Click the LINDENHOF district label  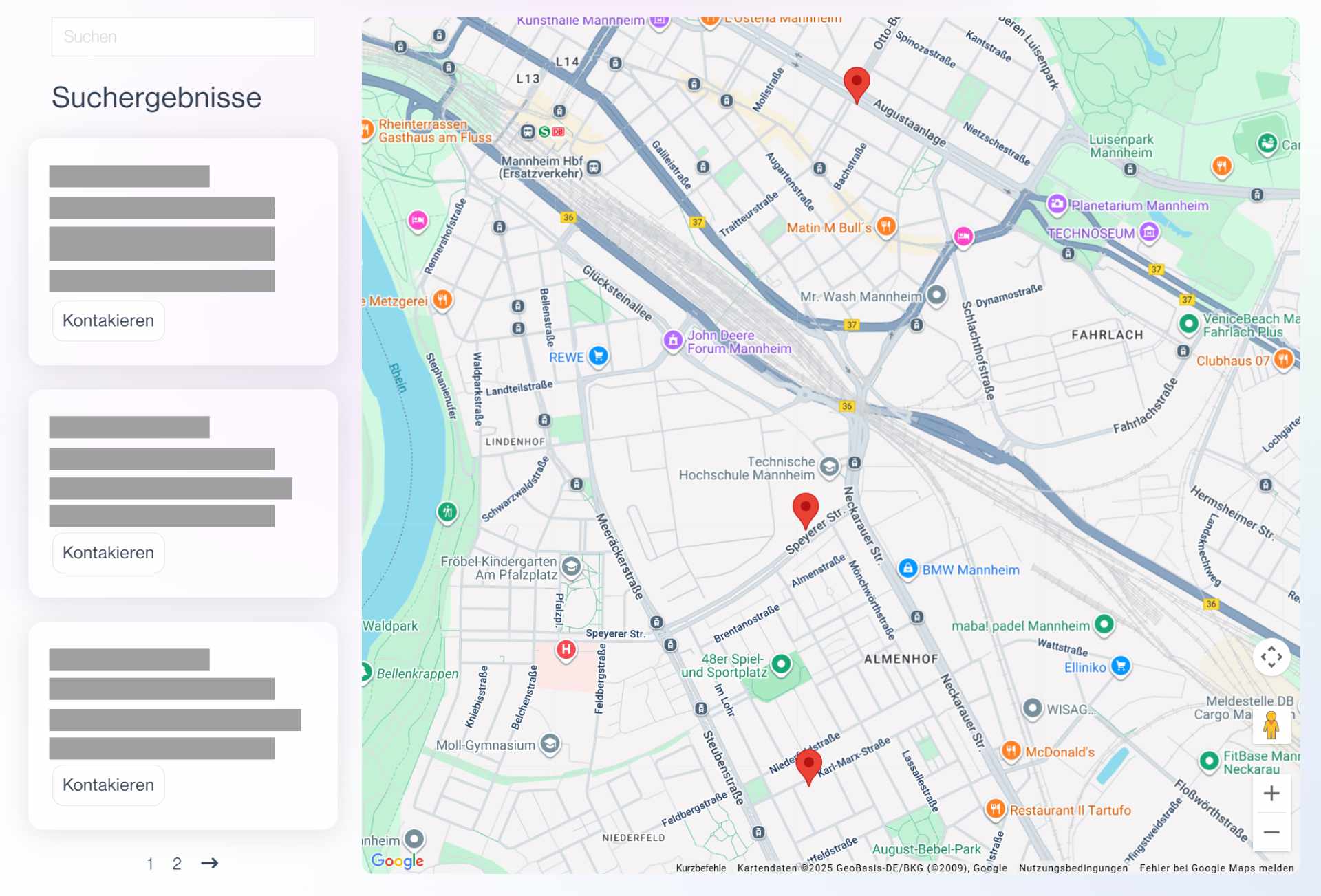tap(515, 441)
